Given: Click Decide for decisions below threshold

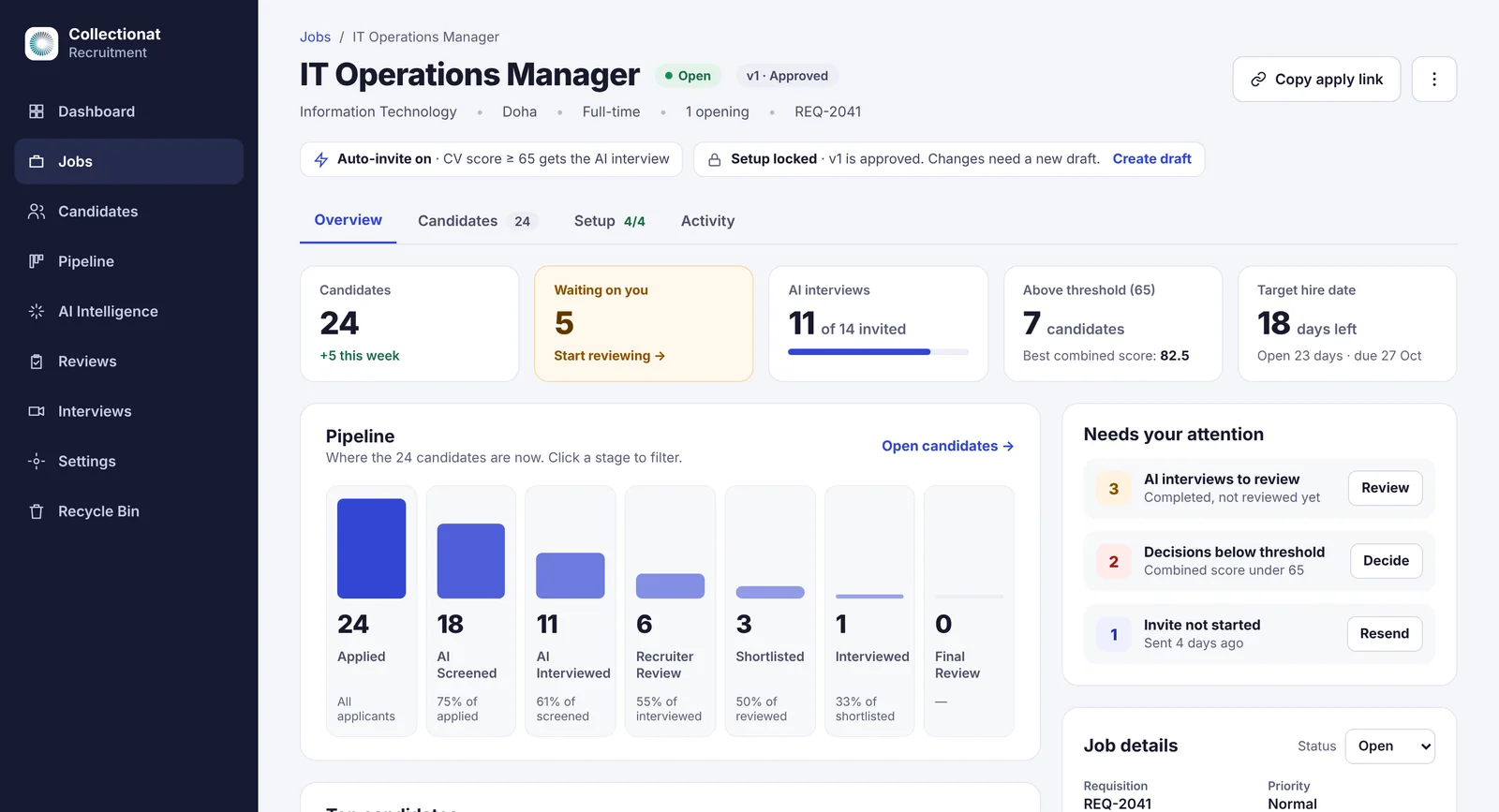Looking at the screenshot, I should [1387, 561].
